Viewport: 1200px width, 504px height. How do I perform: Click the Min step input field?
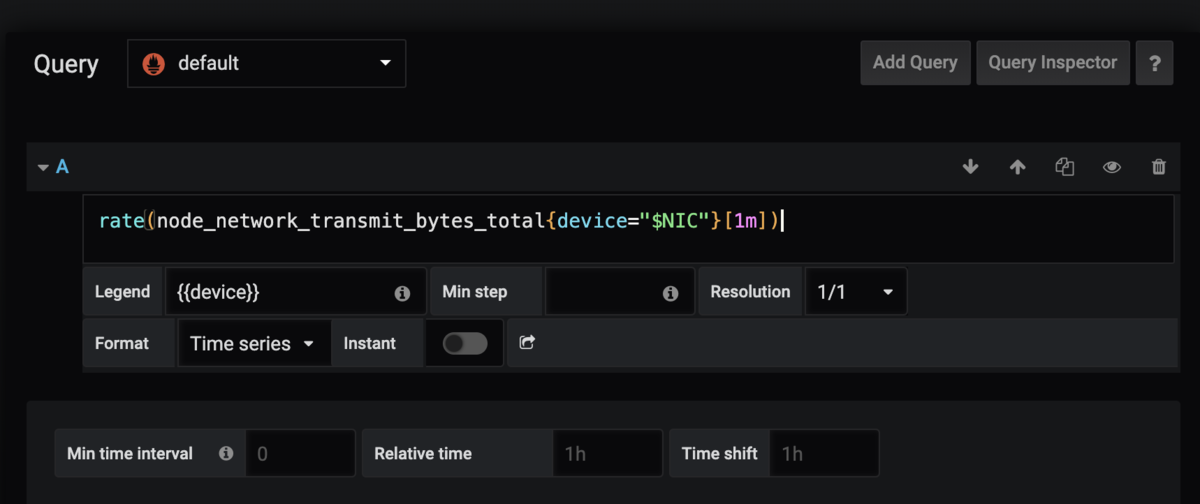click(x=620, y=292)
